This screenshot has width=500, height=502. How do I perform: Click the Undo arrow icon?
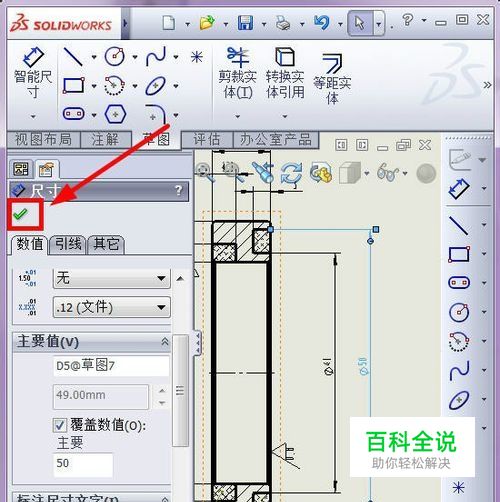tap(321, 23)
